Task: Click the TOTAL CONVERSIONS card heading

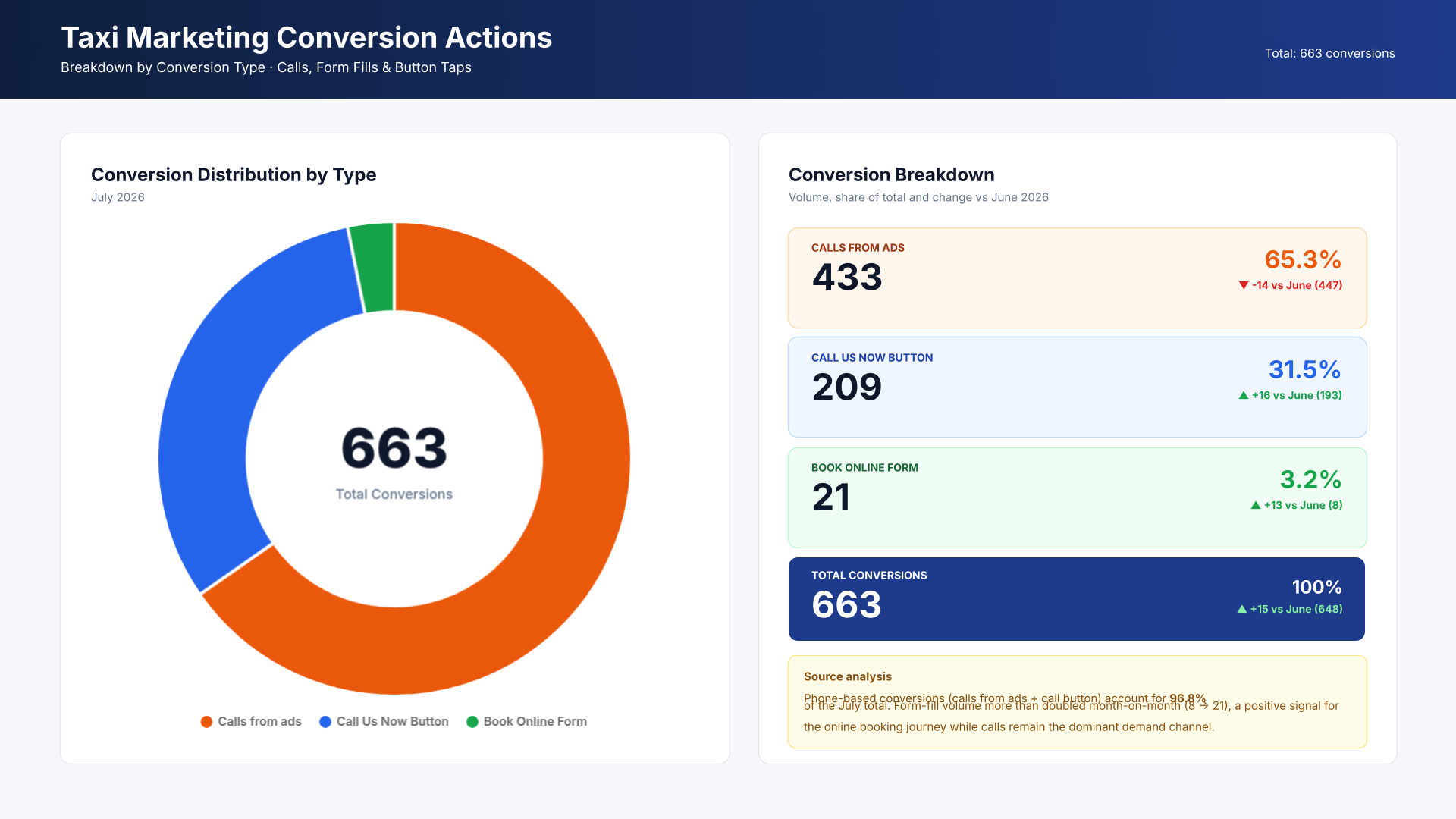Action: pyautogui.click(x=869, y=576)
